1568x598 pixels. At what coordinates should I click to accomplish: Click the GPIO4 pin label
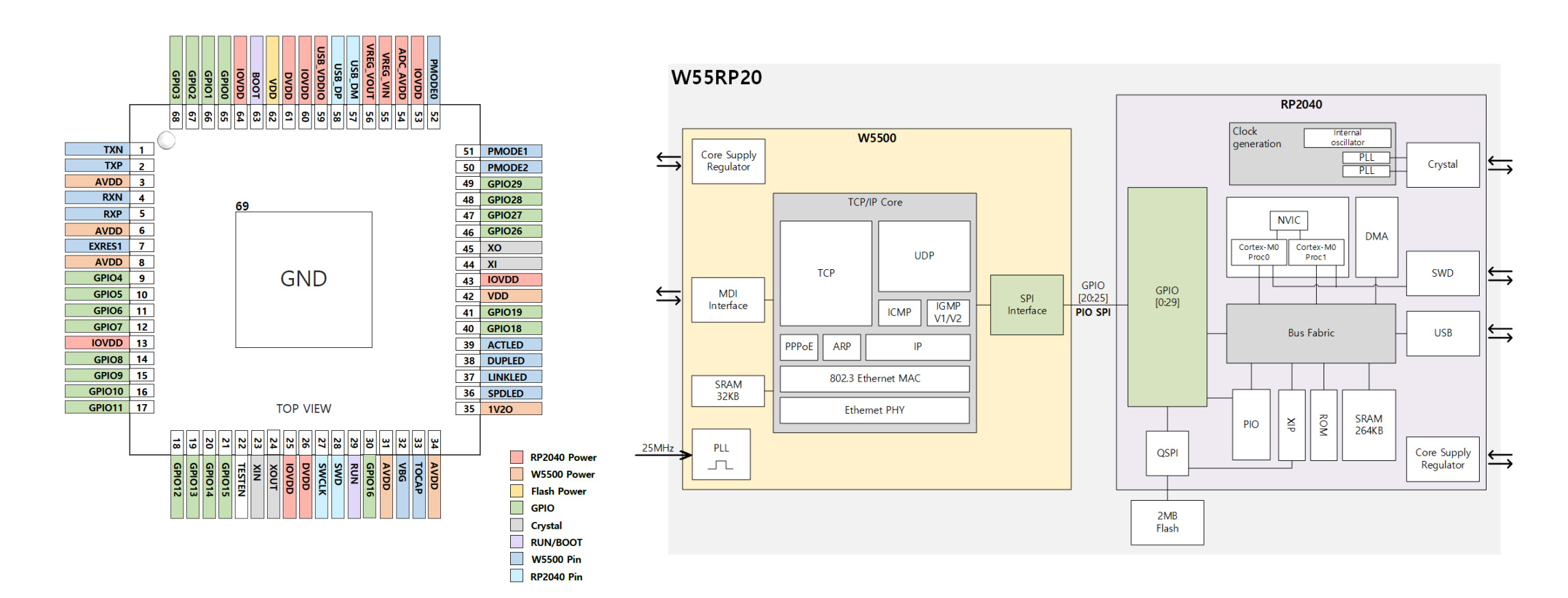point(97,278)
